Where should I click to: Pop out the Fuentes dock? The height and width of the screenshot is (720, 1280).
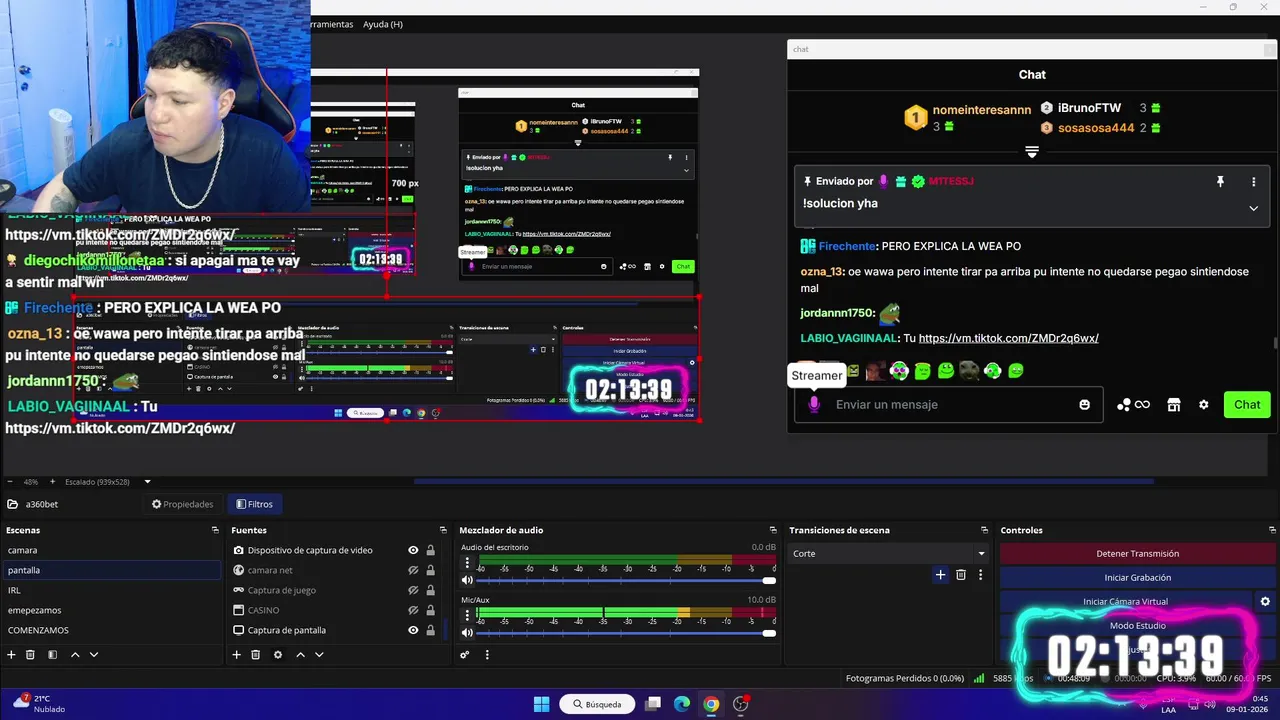coord(443,530)
